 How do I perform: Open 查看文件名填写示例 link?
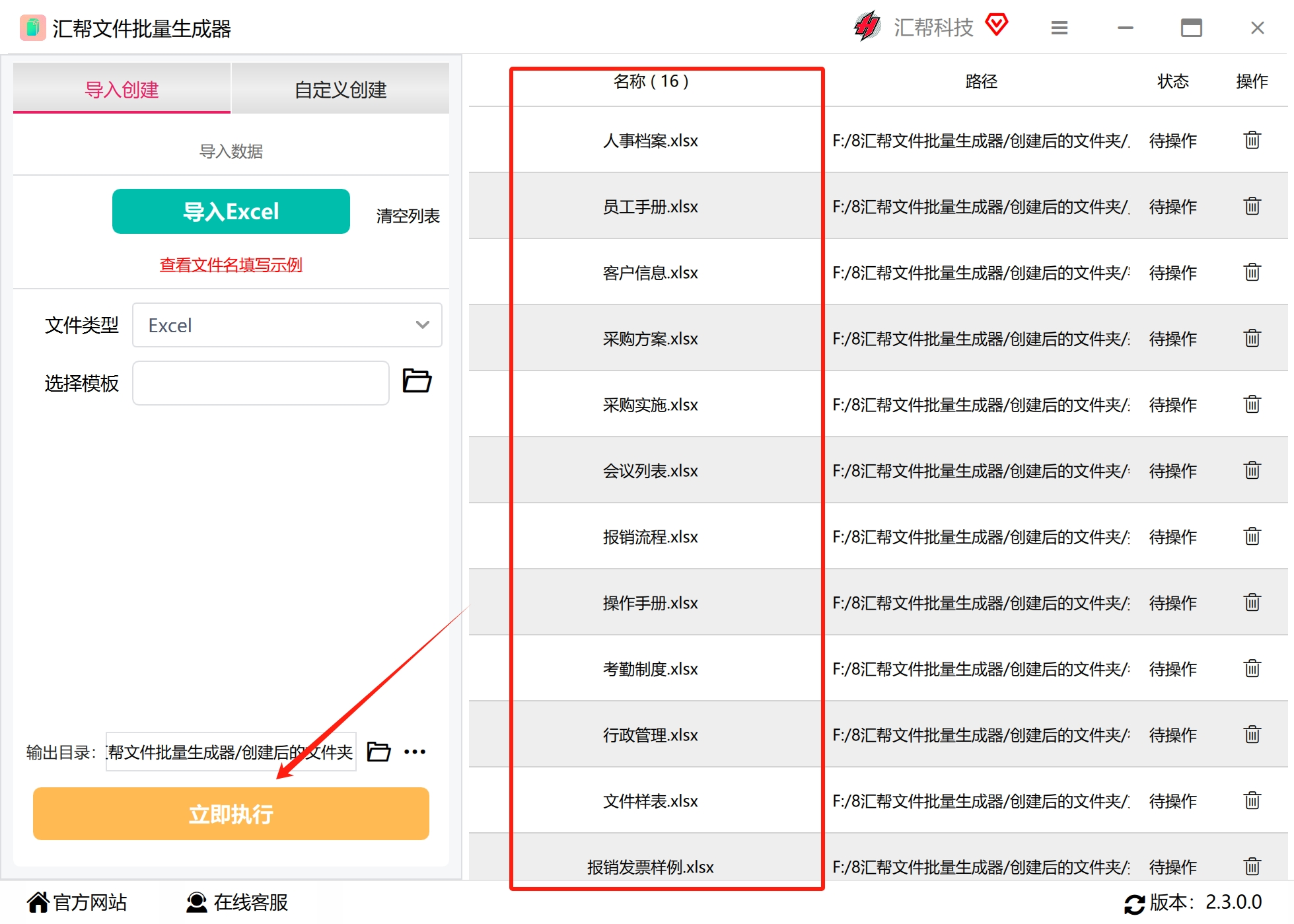point(231,265)
